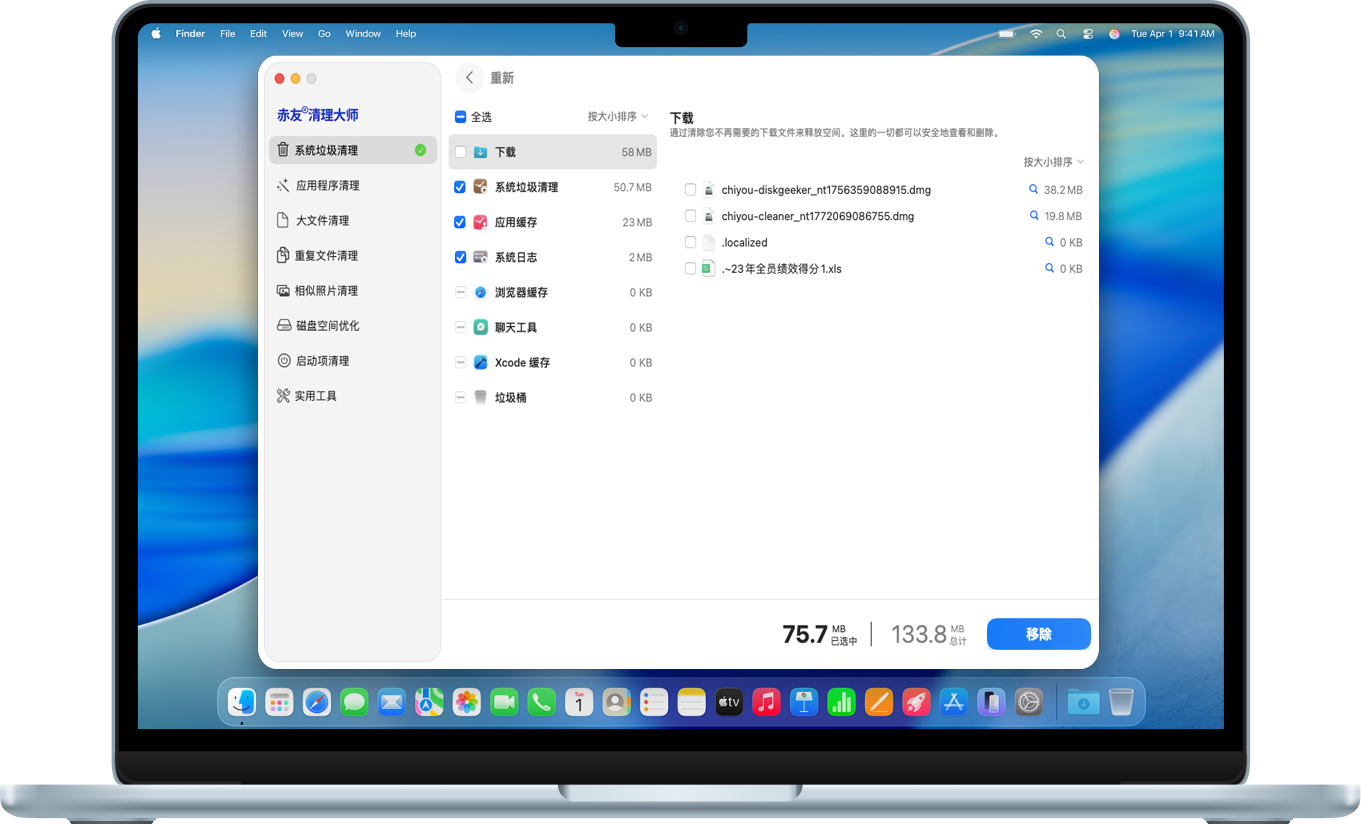Image resolution: width=1361 pixels, height=825 pixels.
Task: Open 应用程序清理 in the sidebar
Action: [327, 186]
